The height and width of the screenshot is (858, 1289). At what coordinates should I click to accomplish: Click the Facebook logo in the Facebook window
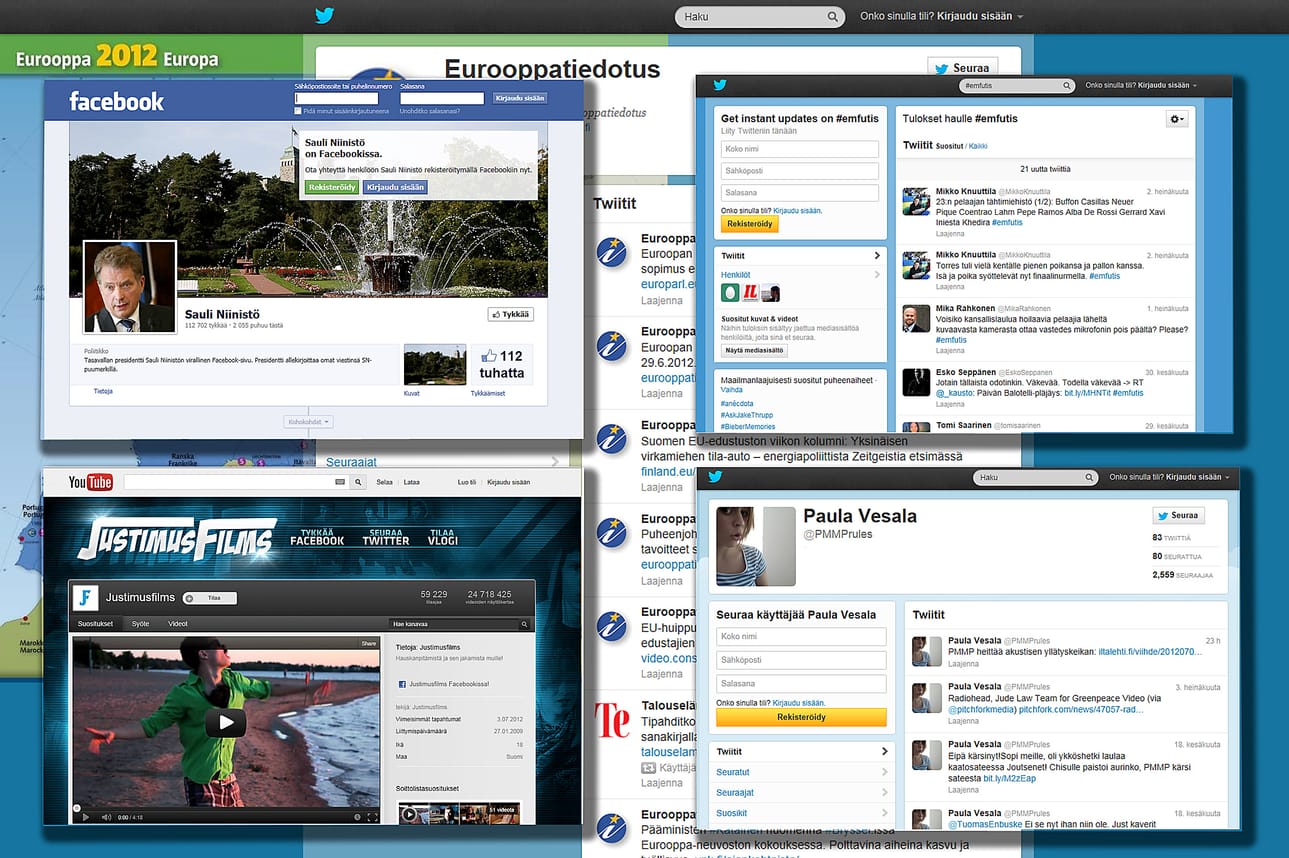[116, 101]
